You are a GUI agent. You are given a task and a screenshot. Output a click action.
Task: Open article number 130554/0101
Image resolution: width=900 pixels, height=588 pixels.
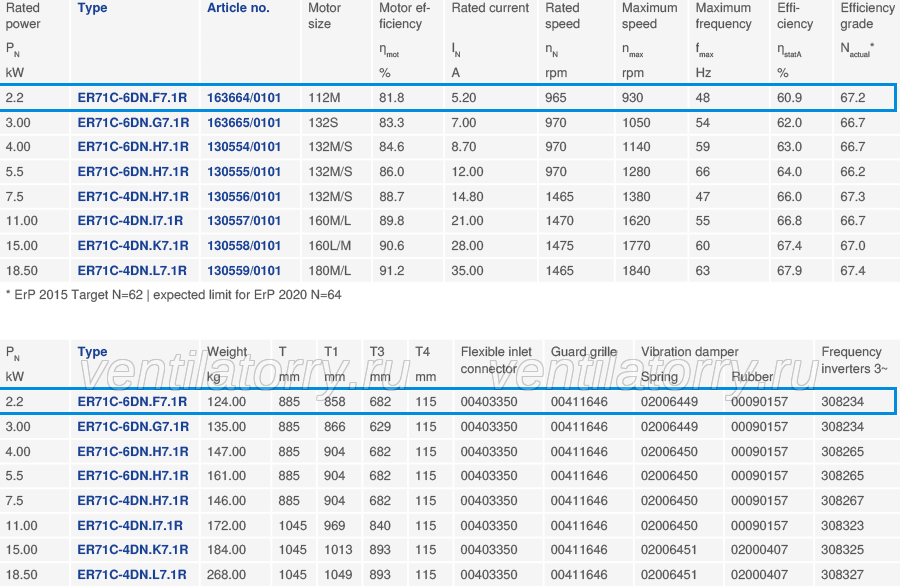(244, 147)
